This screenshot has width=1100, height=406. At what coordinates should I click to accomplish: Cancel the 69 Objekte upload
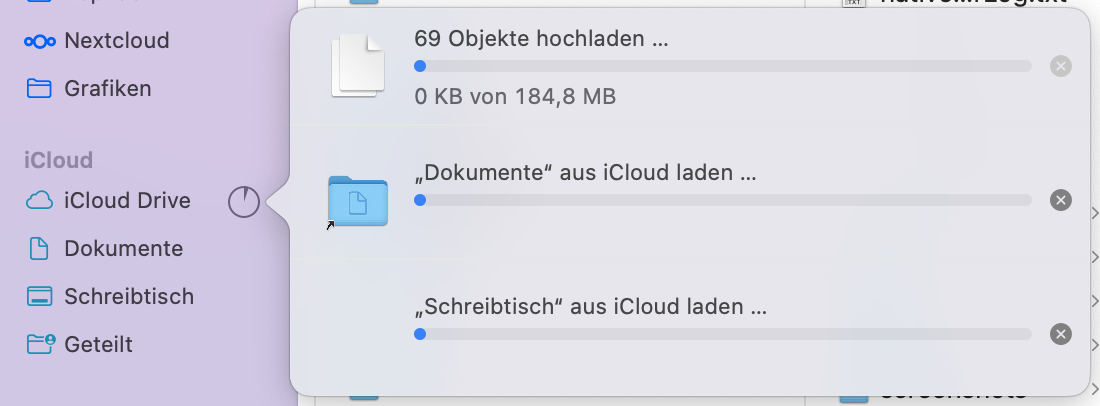coord(1061,66)
